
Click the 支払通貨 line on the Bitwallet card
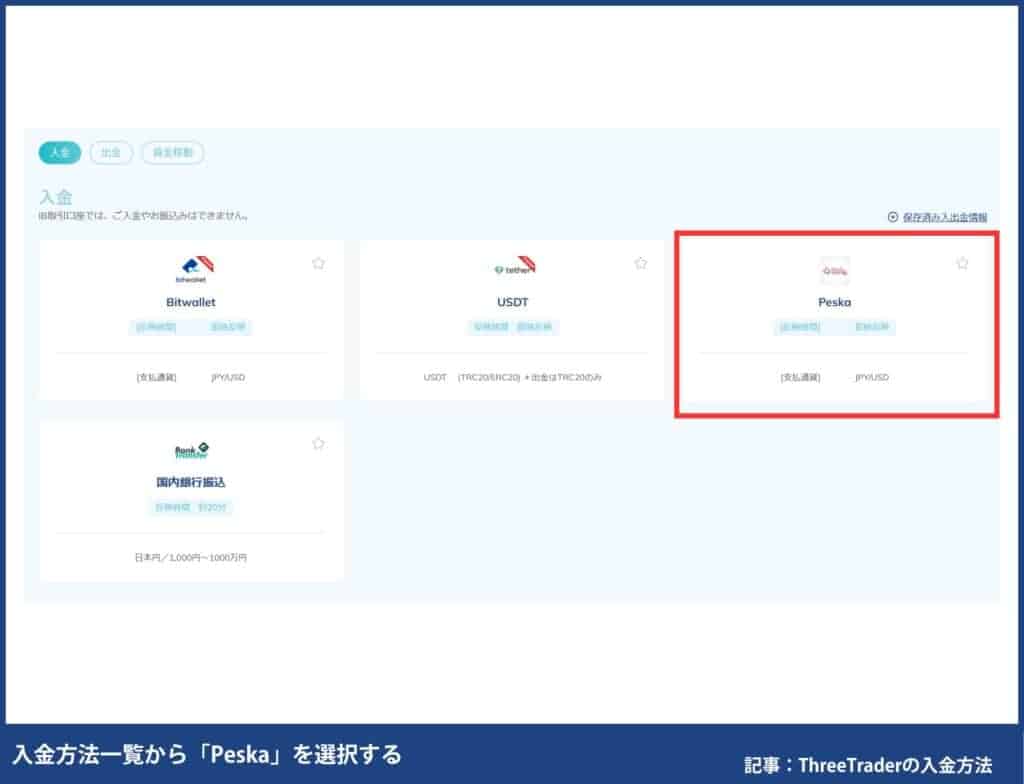coord(191,377)
